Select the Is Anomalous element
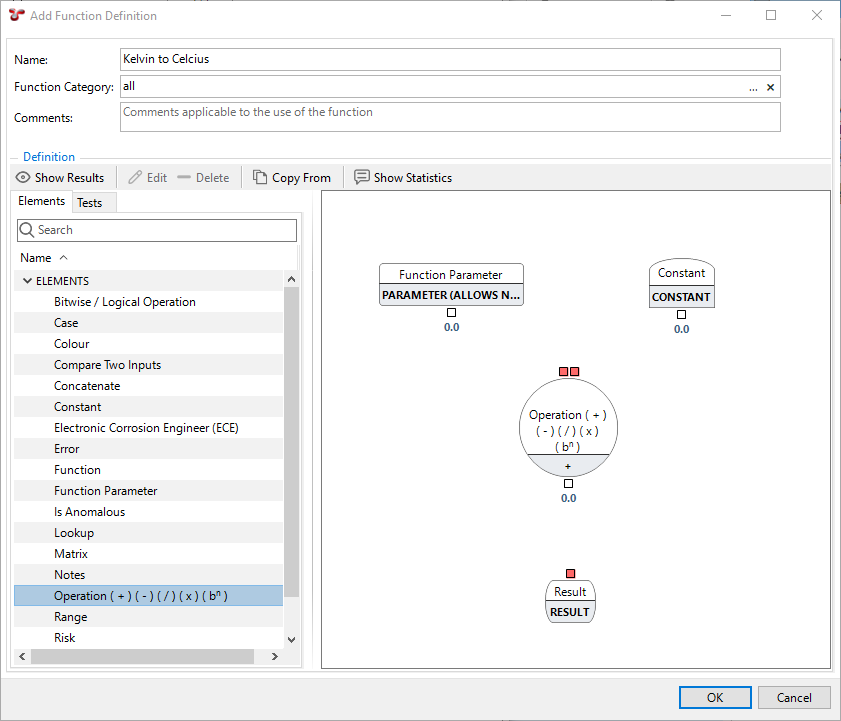841x721 pixels. click(x=149, y=511)
